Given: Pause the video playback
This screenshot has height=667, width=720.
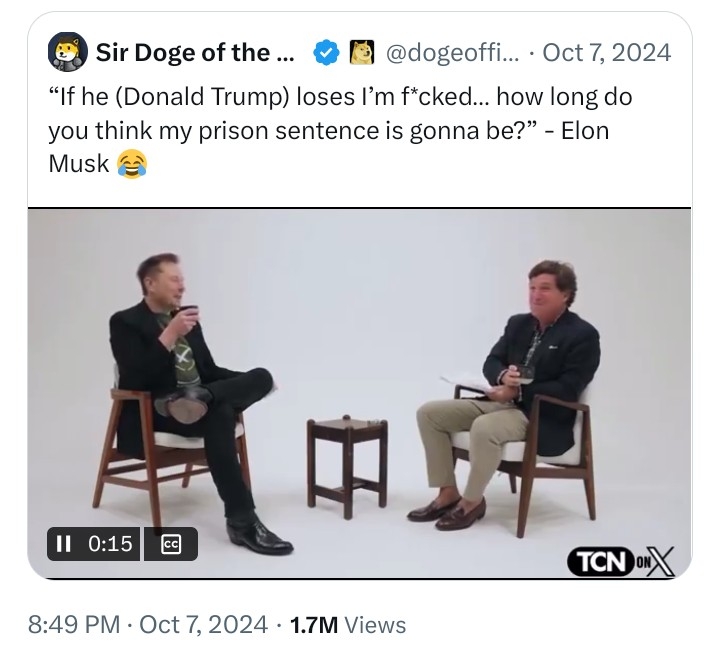Looking at the screenshot, I should pyautogui.click(x=63, y=544).
